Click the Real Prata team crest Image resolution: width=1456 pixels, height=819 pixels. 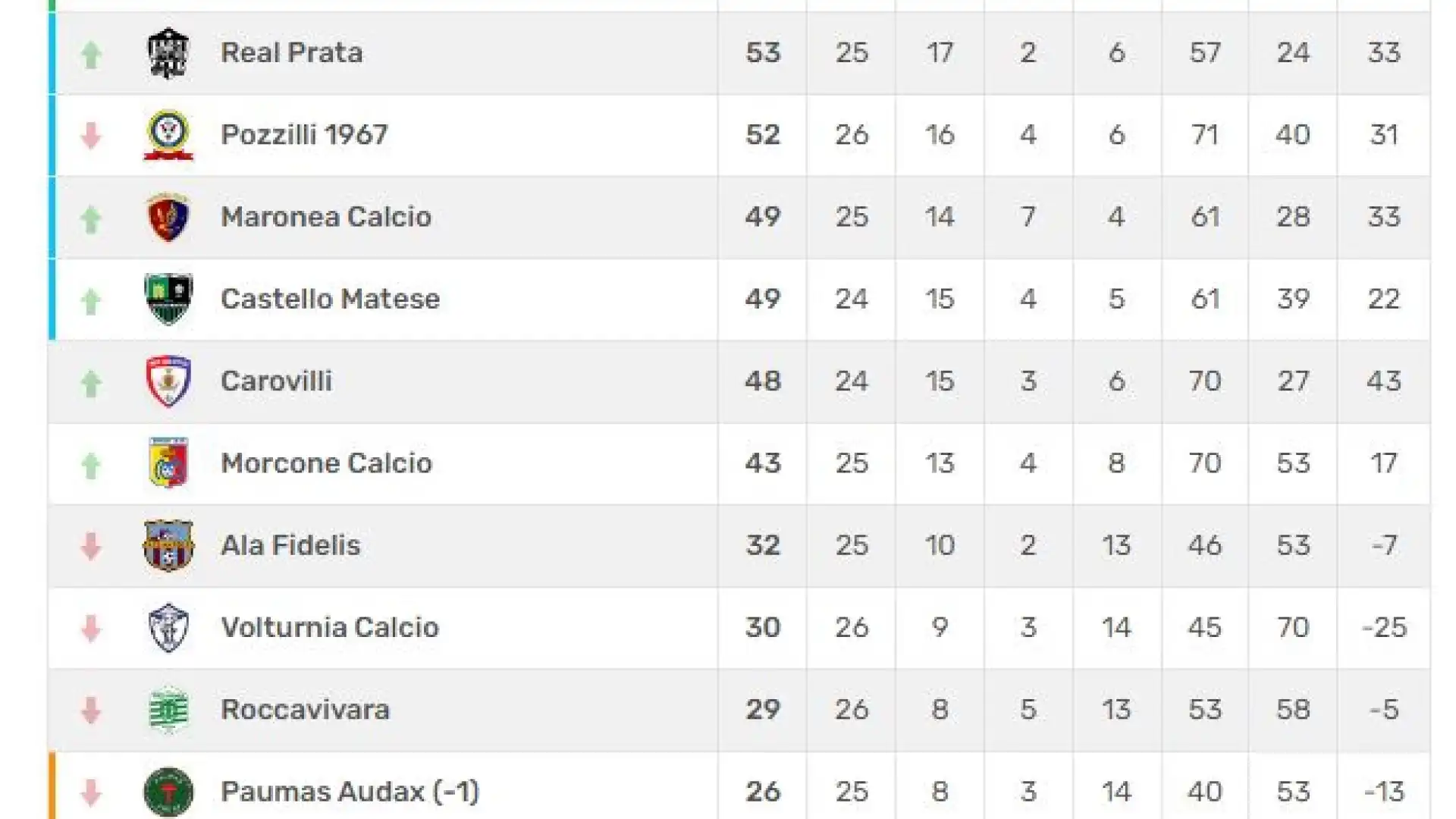click(x=168, y=53)
